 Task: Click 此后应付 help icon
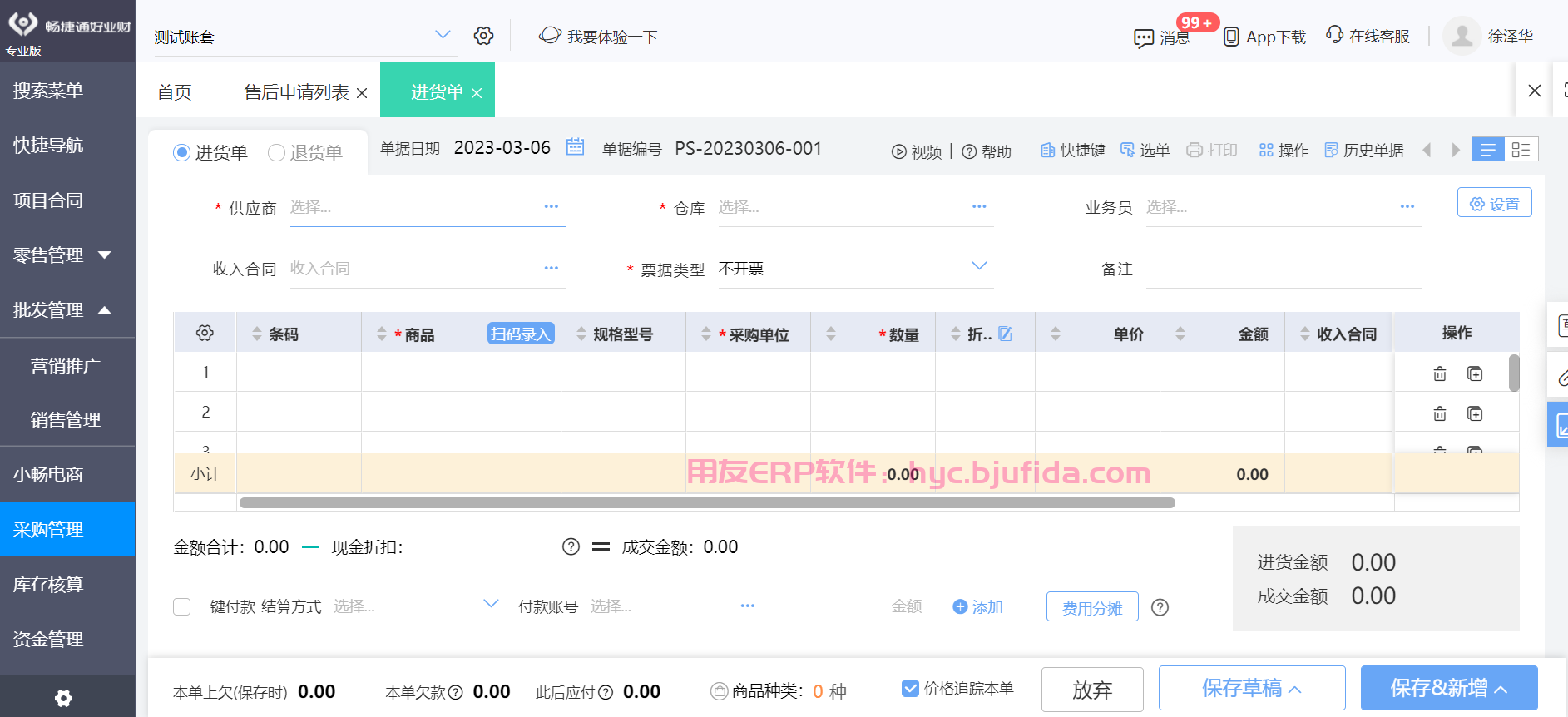click(606, 692)
